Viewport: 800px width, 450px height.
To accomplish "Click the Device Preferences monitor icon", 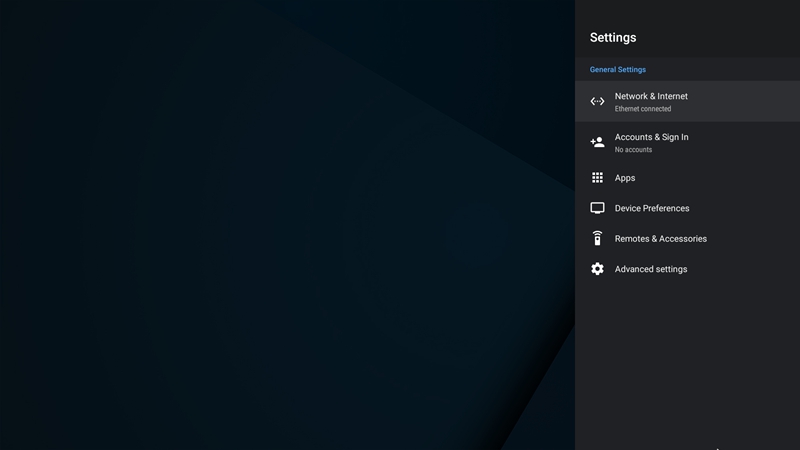I will (597, 208).
